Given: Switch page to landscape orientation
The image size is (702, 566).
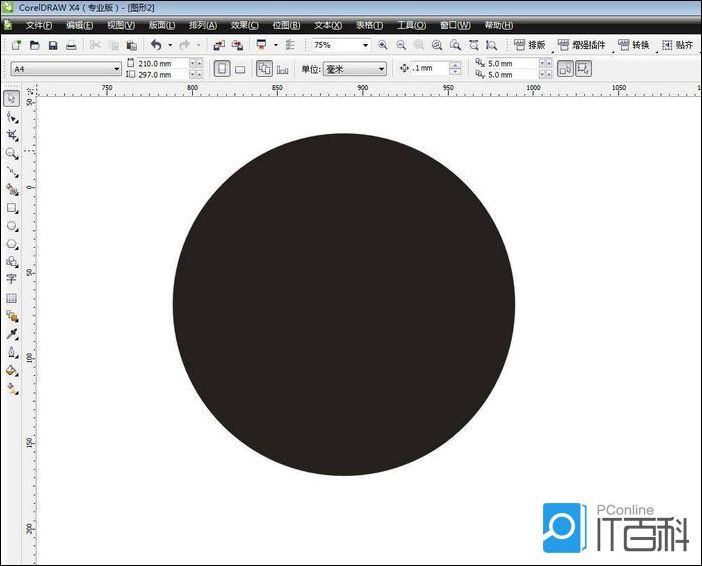Looking at the screenshot, I should pyautogui.click(x=240, y=69).
